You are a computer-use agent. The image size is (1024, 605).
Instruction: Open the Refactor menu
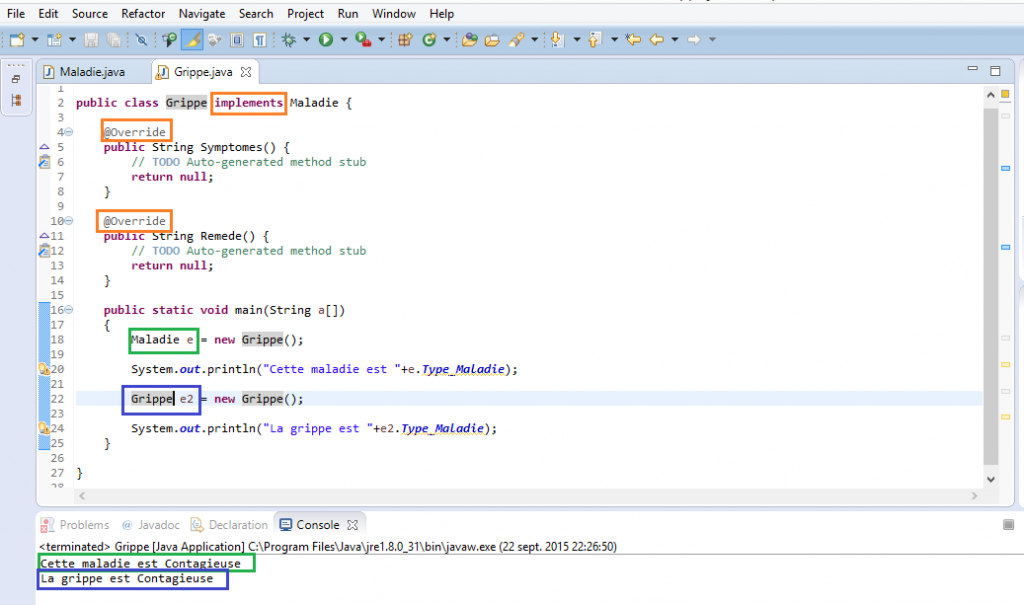click(x=143, y=13)
